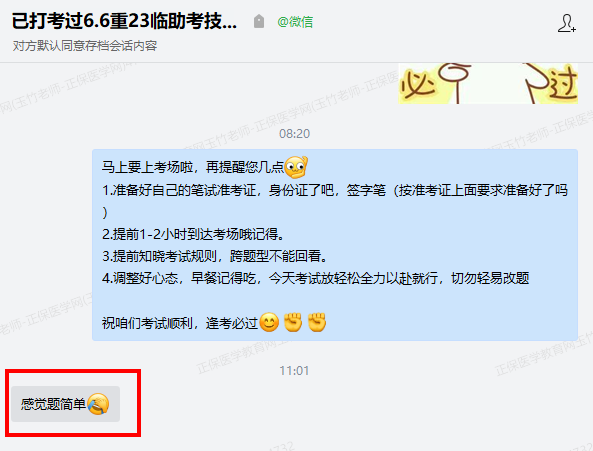593x451 pixels.
Task: Click the line 2.提前1-2小时到达考场
Action: point(193,234)
